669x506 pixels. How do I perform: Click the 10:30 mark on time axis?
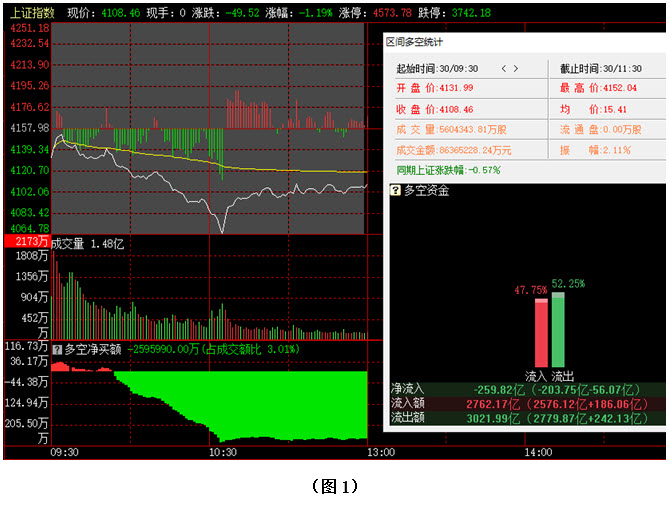[x=222, y=453]
